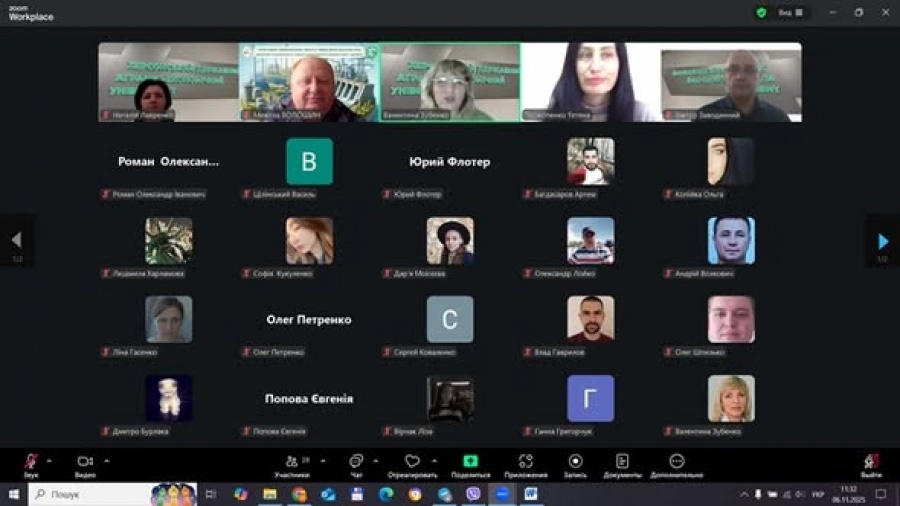Click the Leave meeting (Выйти) button
Image resolution: width=900 pixels, height=506 pixels.
click(871, 463)
